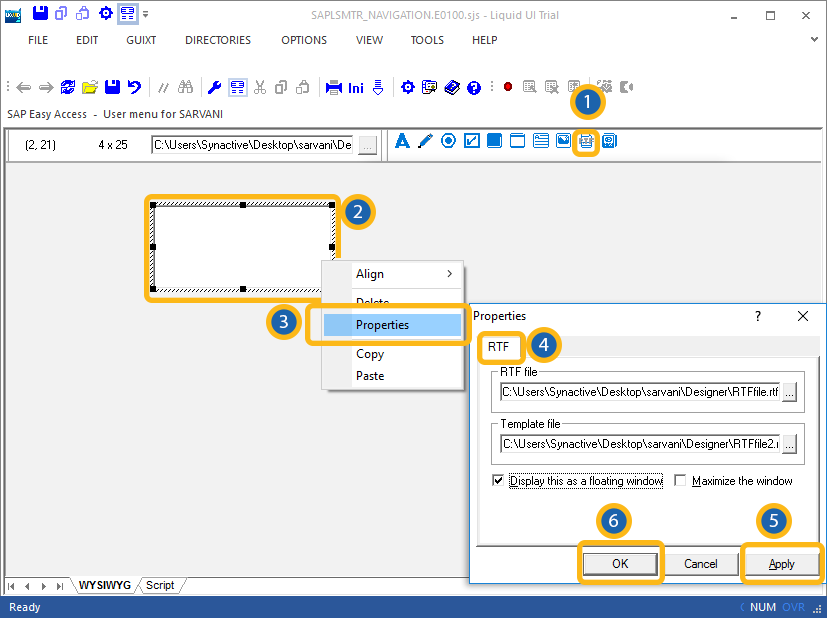Click the ? help button in the Properties dialog
This screenshot has height=618, width=827.
(x=758, y=316)
